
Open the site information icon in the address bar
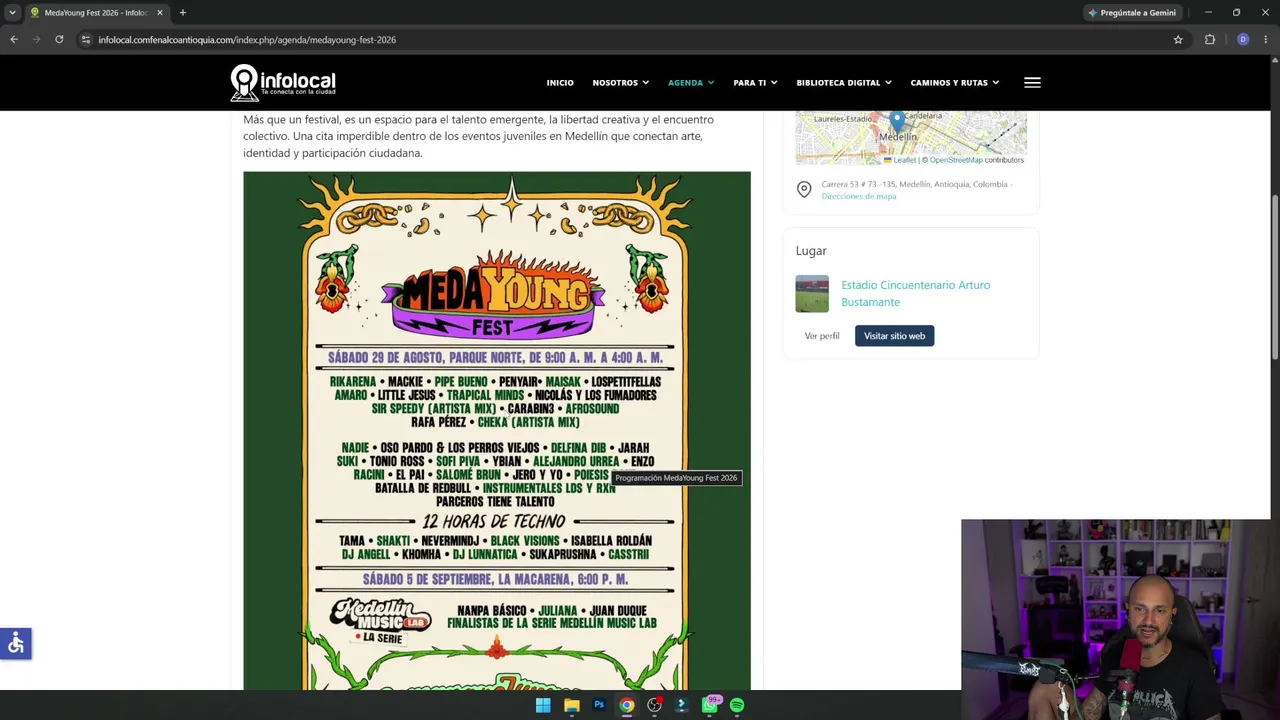(86, 40)
